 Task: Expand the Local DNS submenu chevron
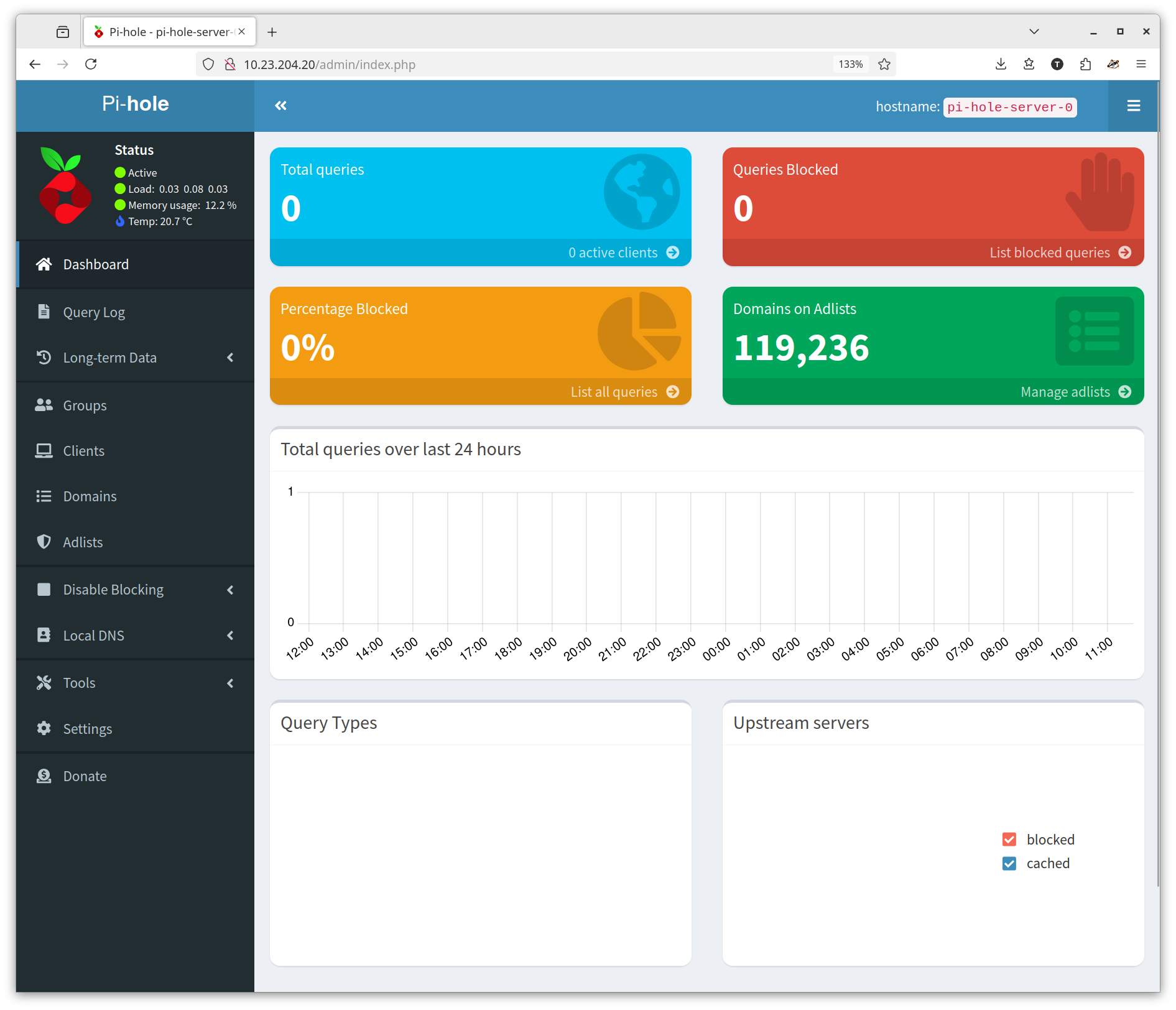pos(231,636)
